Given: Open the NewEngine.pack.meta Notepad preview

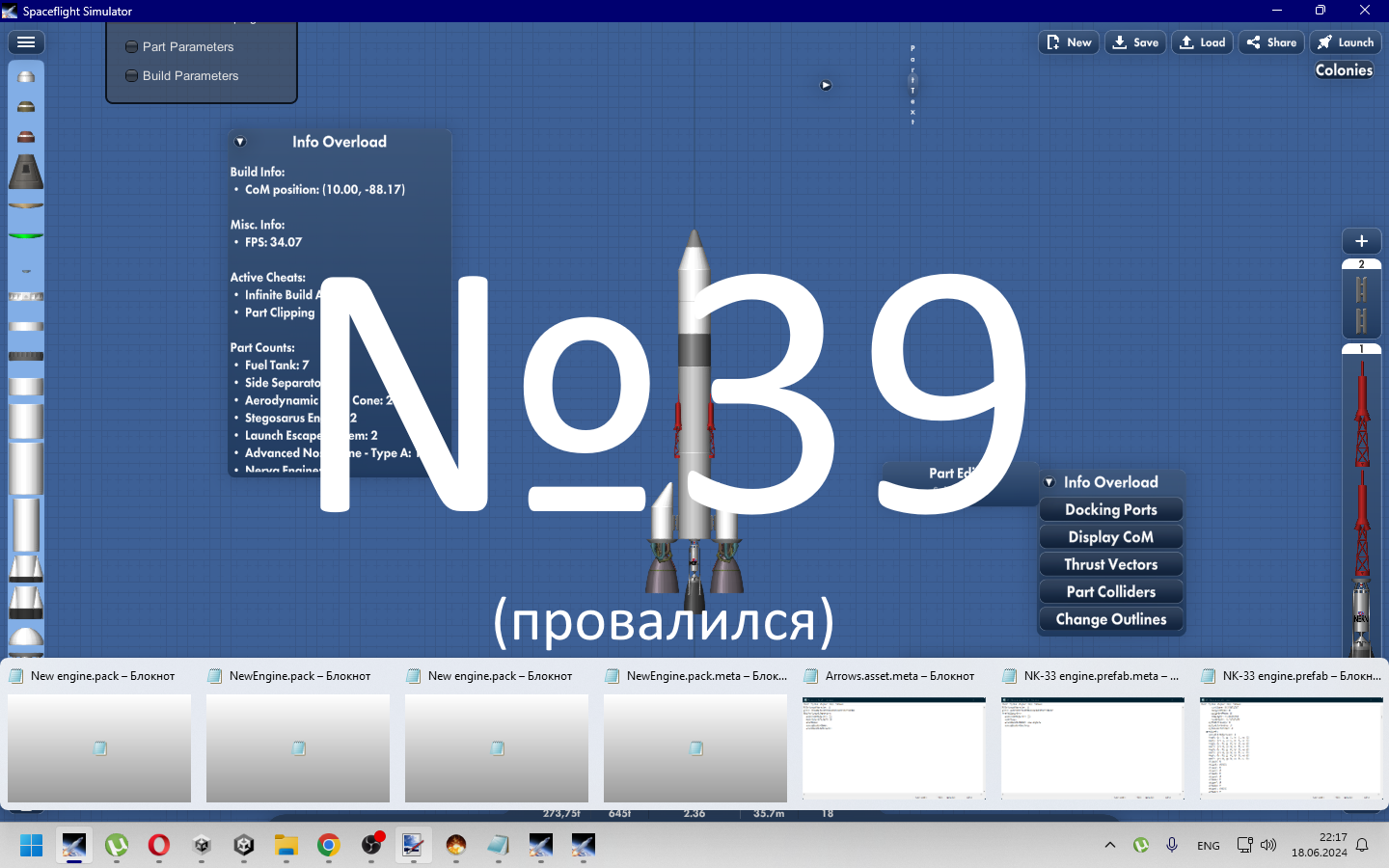Looking at the screenshot, I should click(x=695, y=735).
